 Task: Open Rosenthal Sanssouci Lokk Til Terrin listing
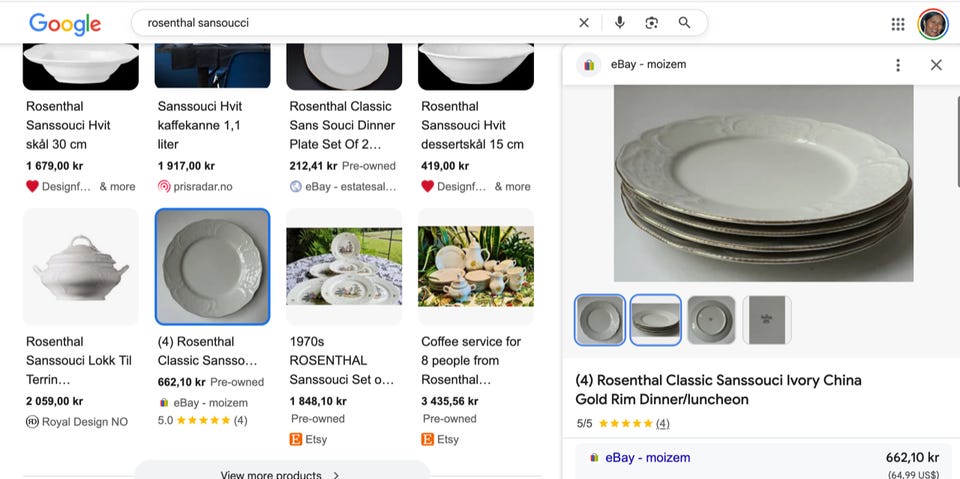(x=79, y=360)
